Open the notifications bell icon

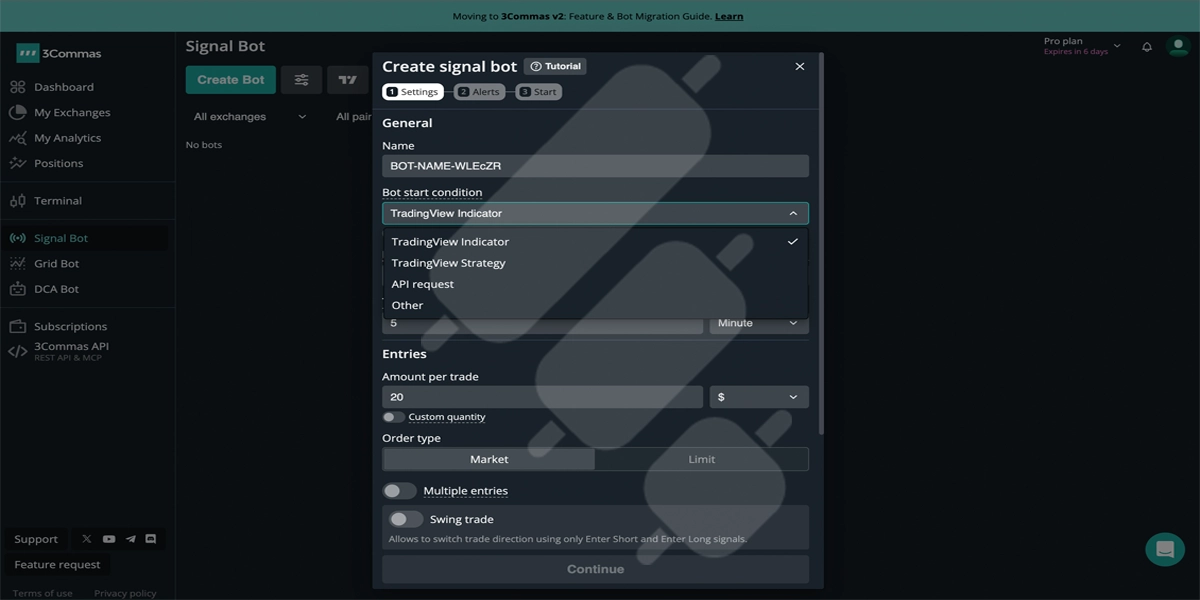tap(1147, 47)
